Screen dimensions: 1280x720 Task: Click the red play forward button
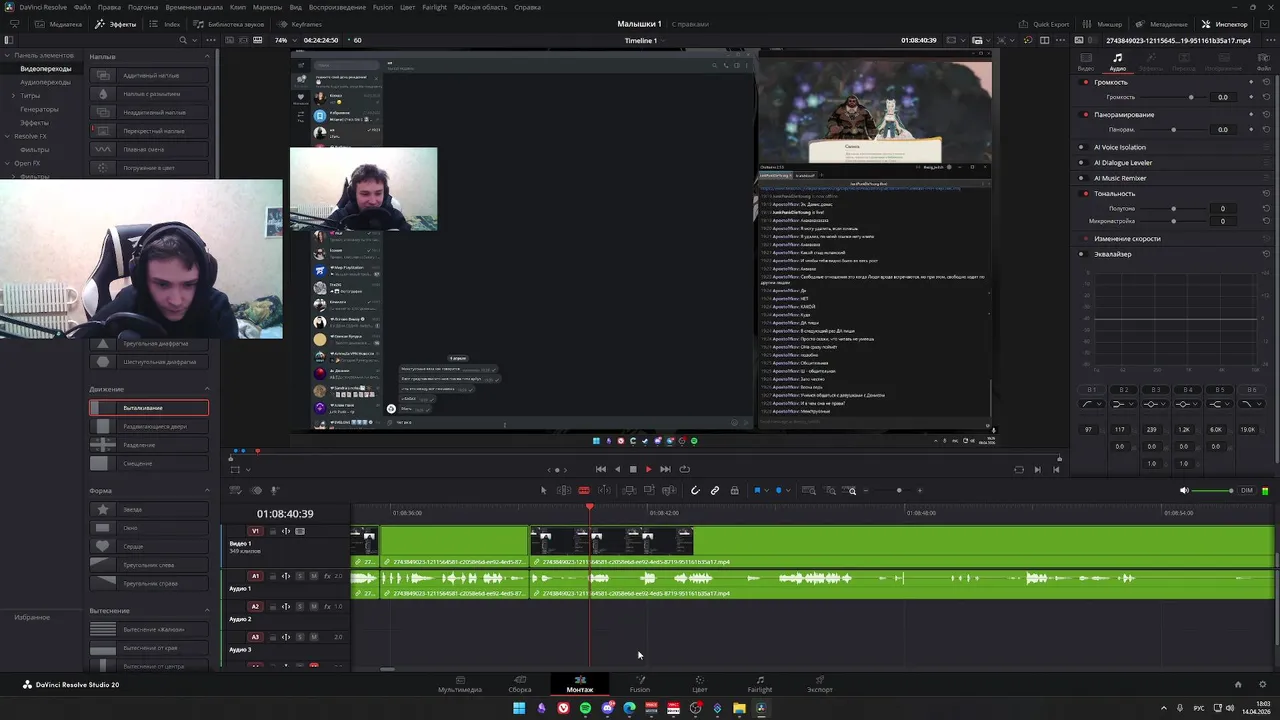648,469
